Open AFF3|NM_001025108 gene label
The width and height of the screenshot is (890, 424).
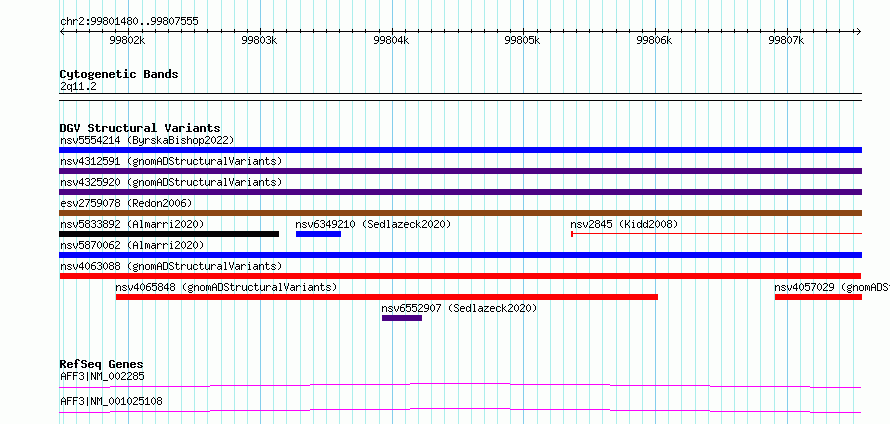click(111, 401)
